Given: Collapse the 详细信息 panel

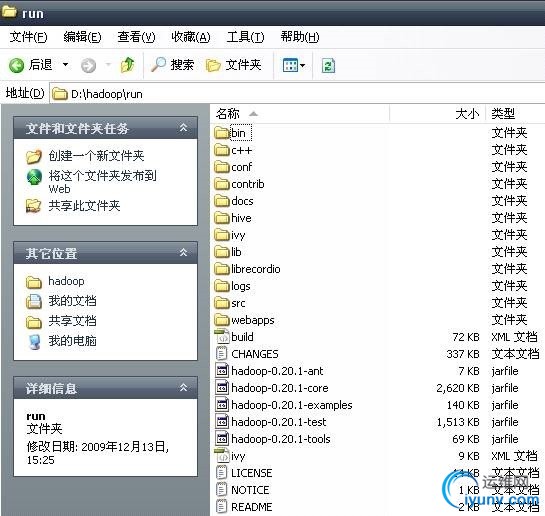Looking at the screenshot, I should coord(184,387).
